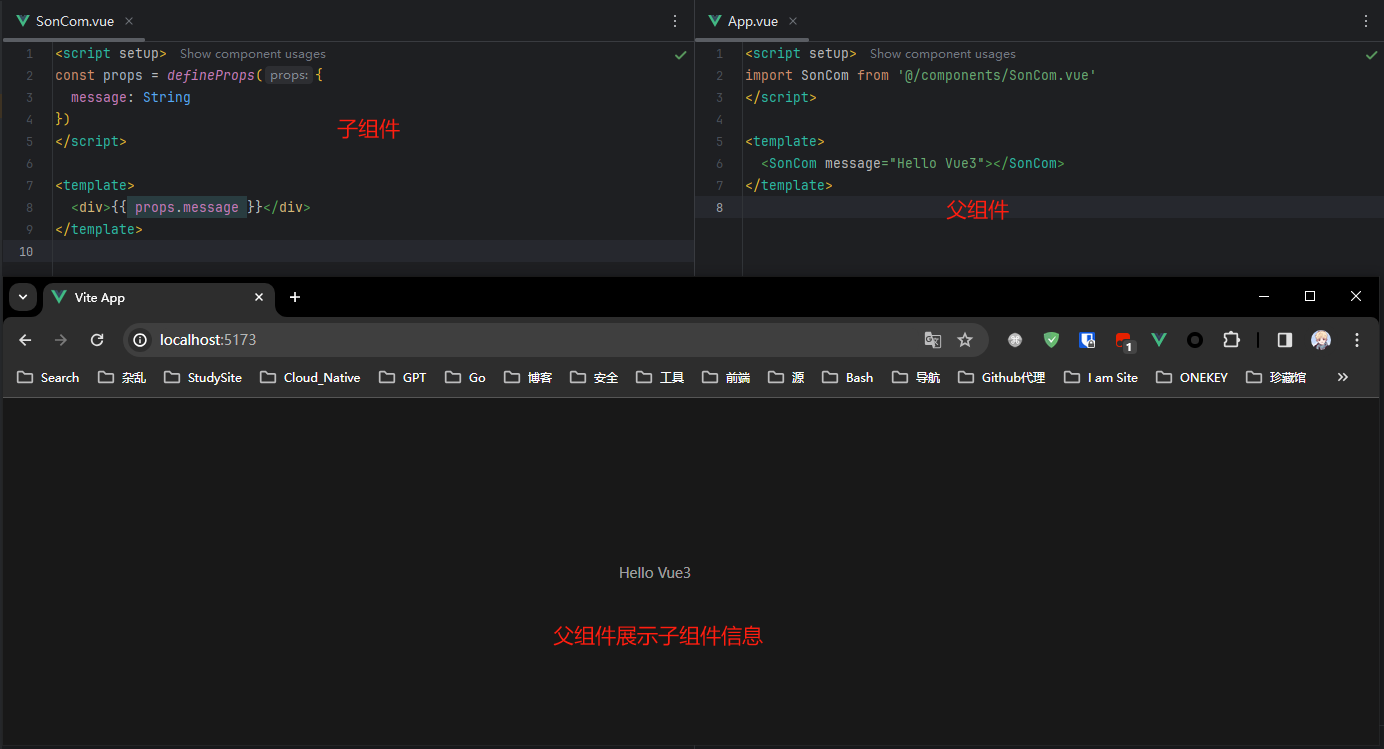The image size is (1384, 749).
Task: Close the SonCom.vue editor tab
Action: (x=129, y=21)
